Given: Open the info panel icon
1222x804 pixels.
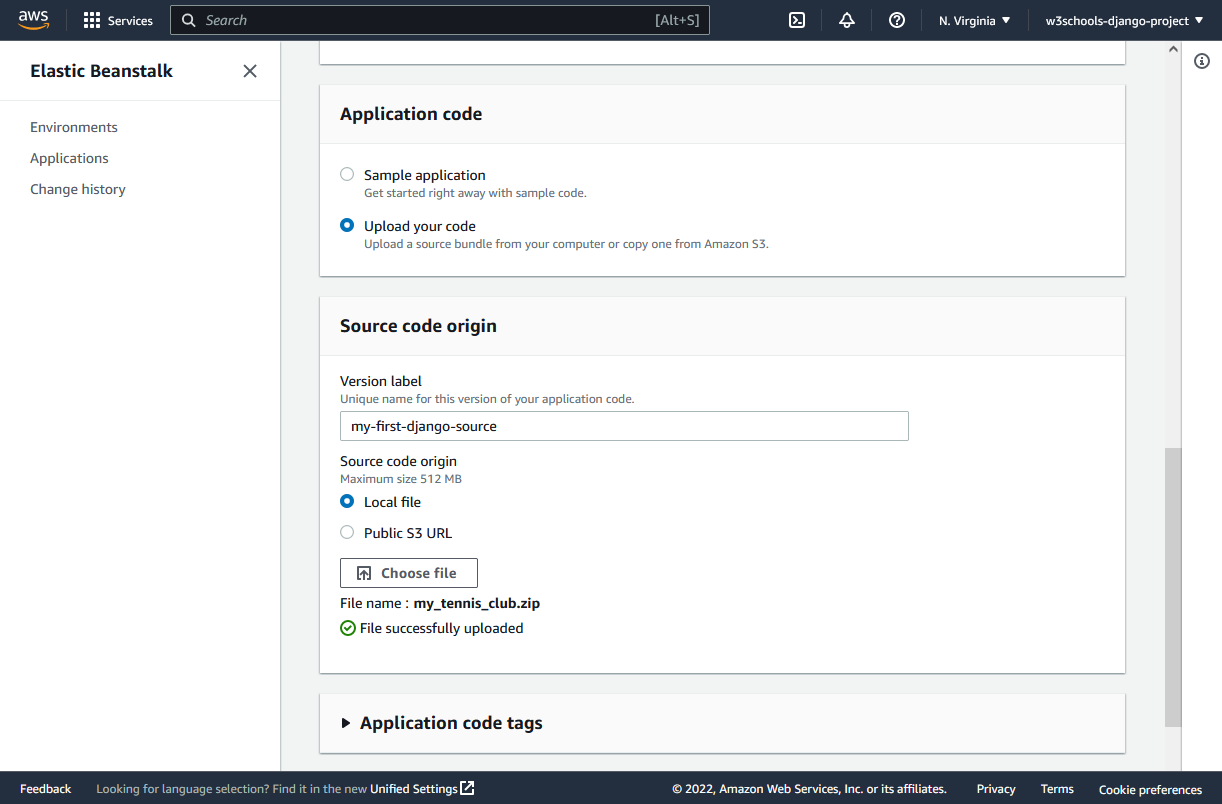Looking at the screenshot, I should click(1202, 61).
